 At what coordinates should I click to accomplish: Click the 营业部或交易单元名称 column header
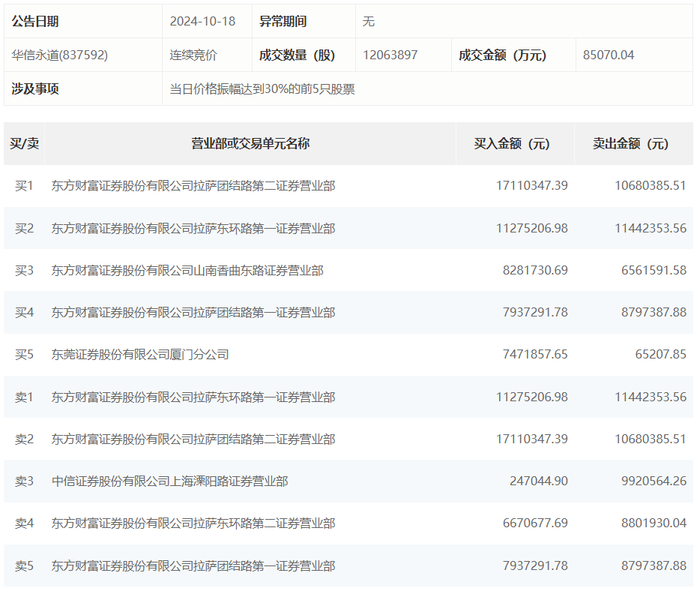pyautogui.click(x=250, y=144)
